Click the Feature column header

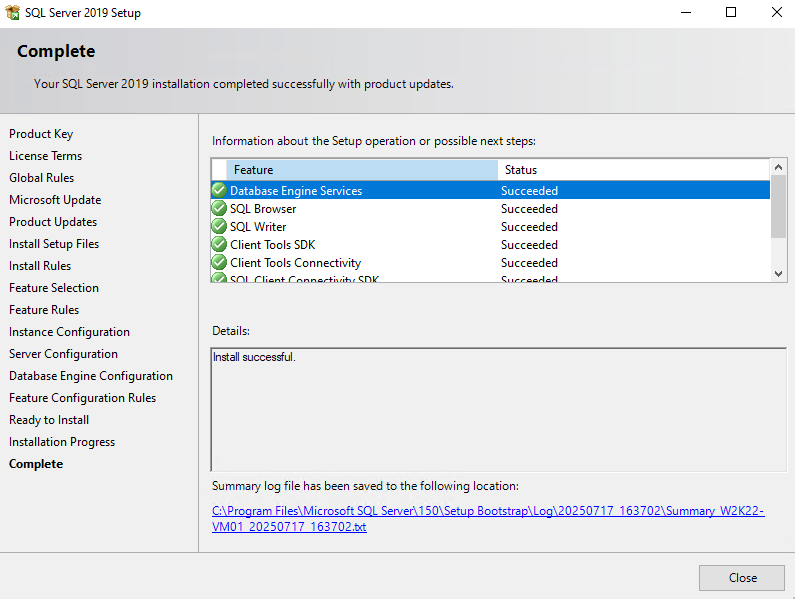coord(362,169)
